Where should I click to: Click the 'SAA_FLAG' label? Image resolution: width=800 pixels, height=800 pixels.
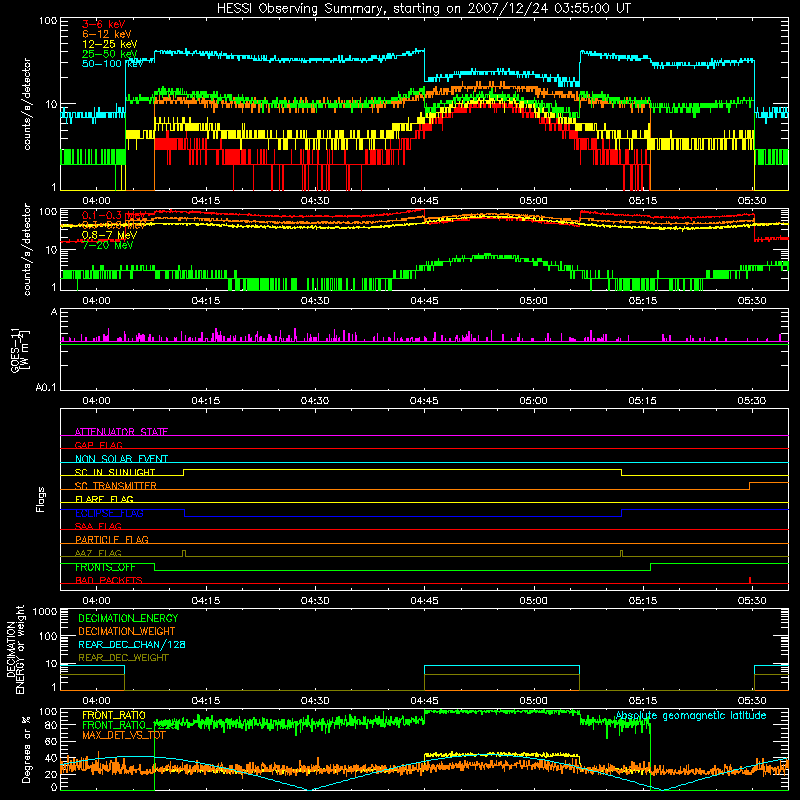(98, 526)
